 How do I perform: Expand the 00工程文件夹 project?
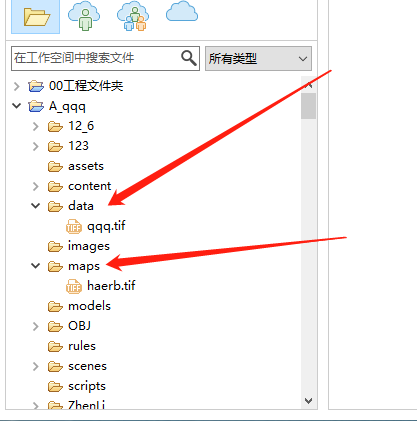pyautogui.click(x=16, y=86)
